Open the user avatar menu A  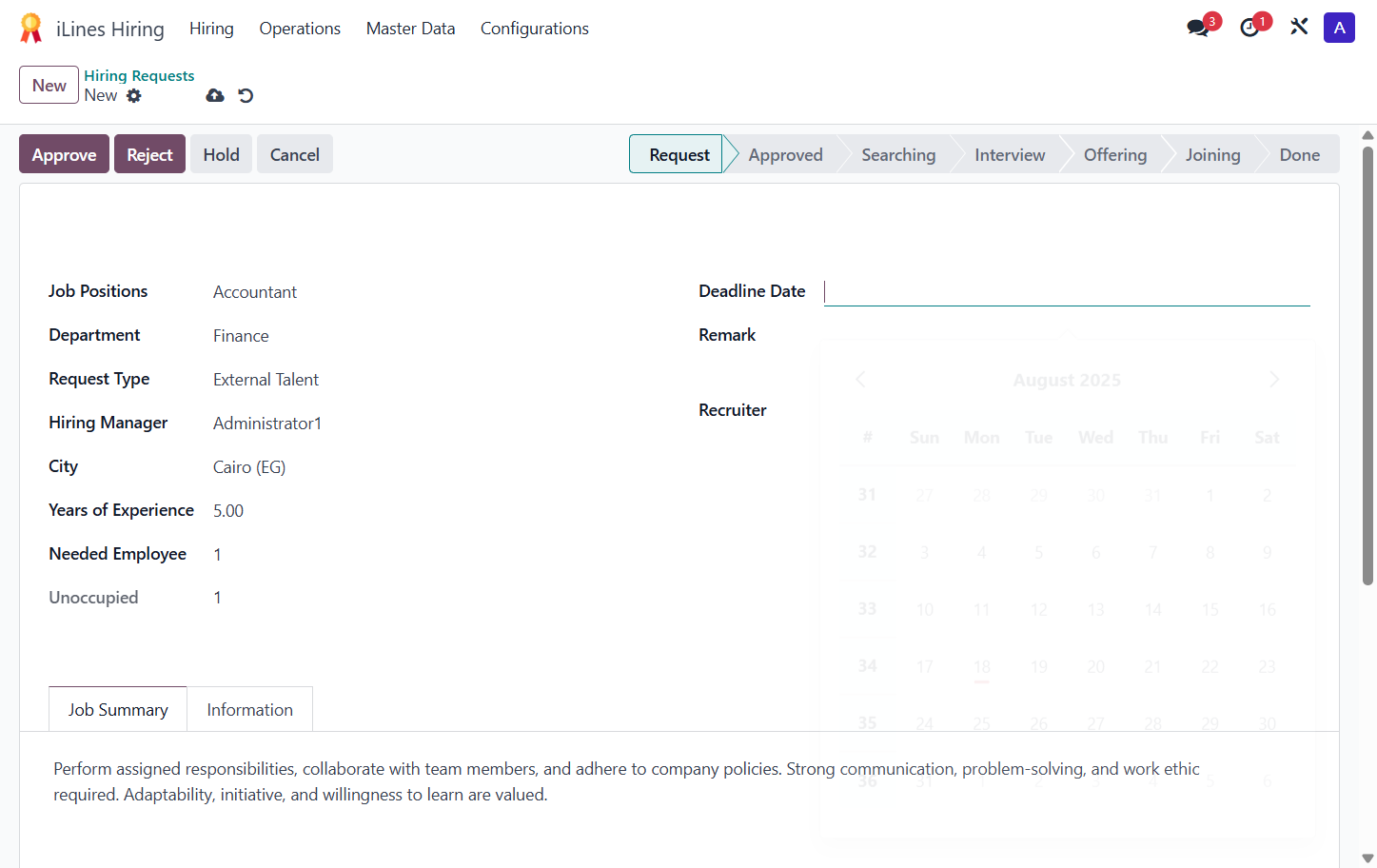coord(1339,28)
